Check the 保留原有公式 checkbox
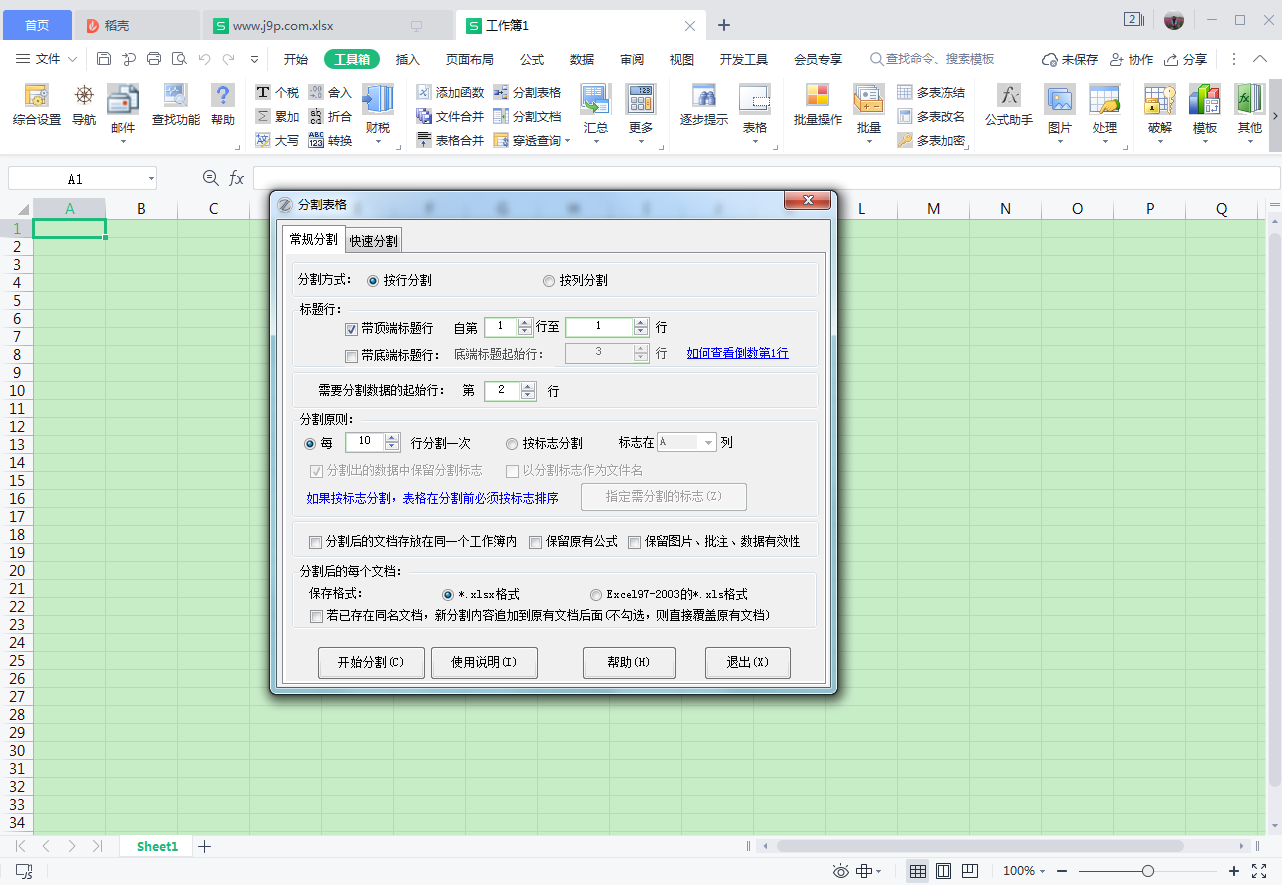Image resolution: width=1282 pixels, height=885 pixels. [x=536, y=542]
